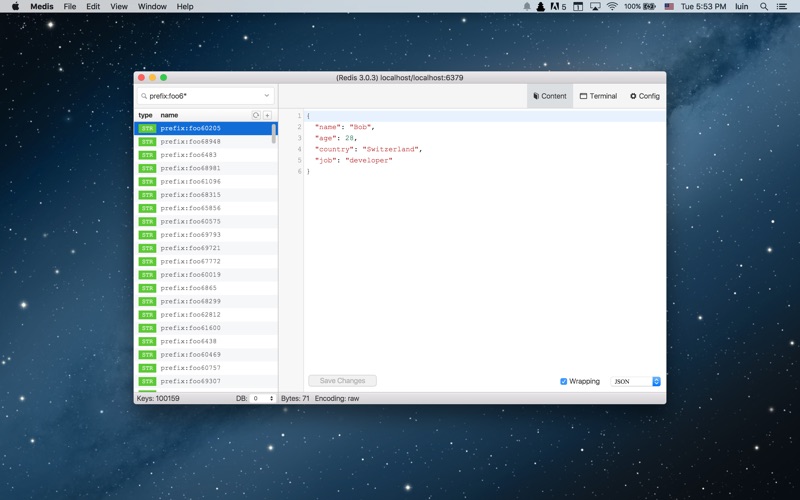Screen dimensions: 800x500
Task: Click the Encoding: raw status text
Action: 337,398
